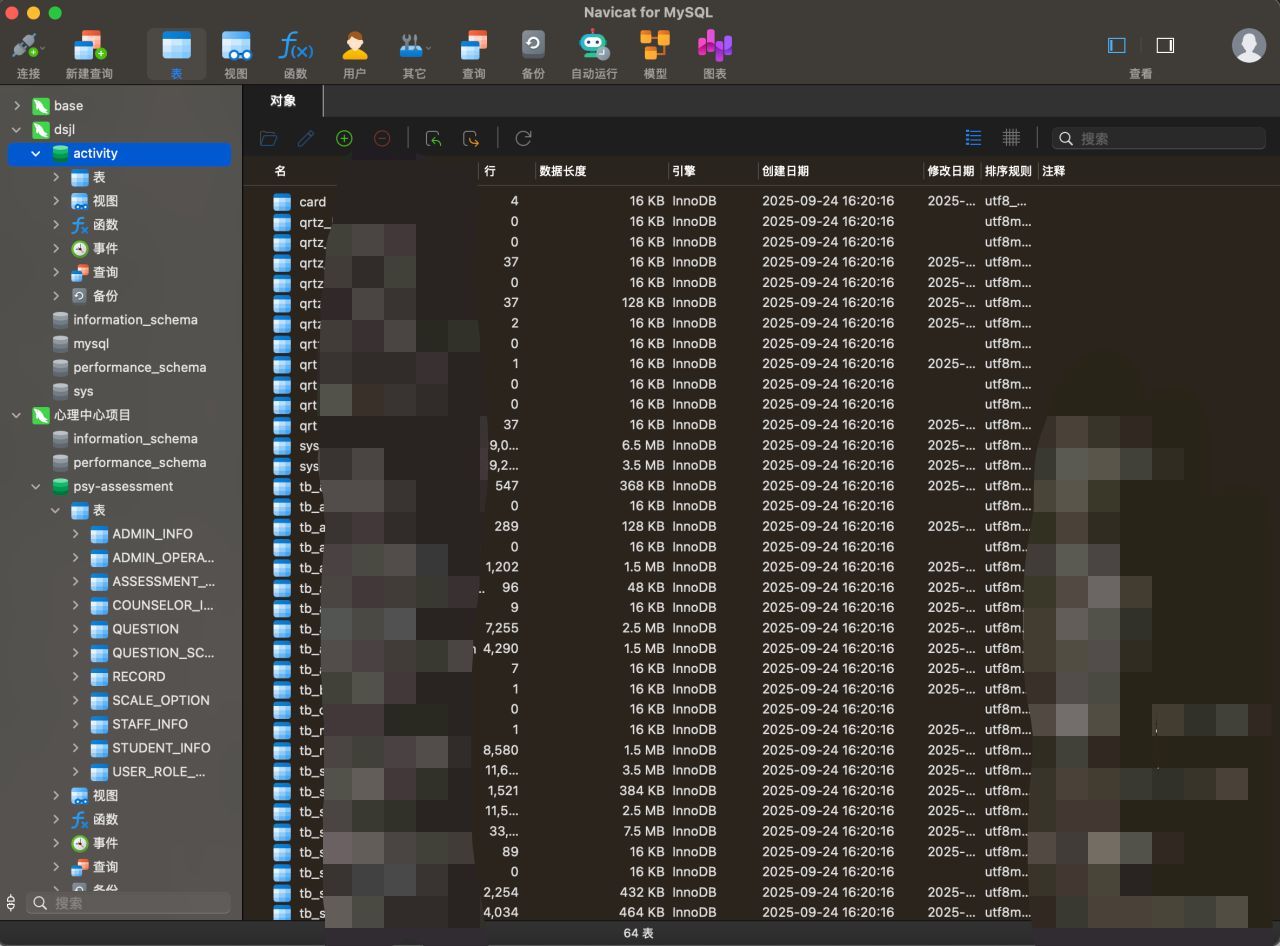Sort by 创建日期 column header

tap(785, 171)
